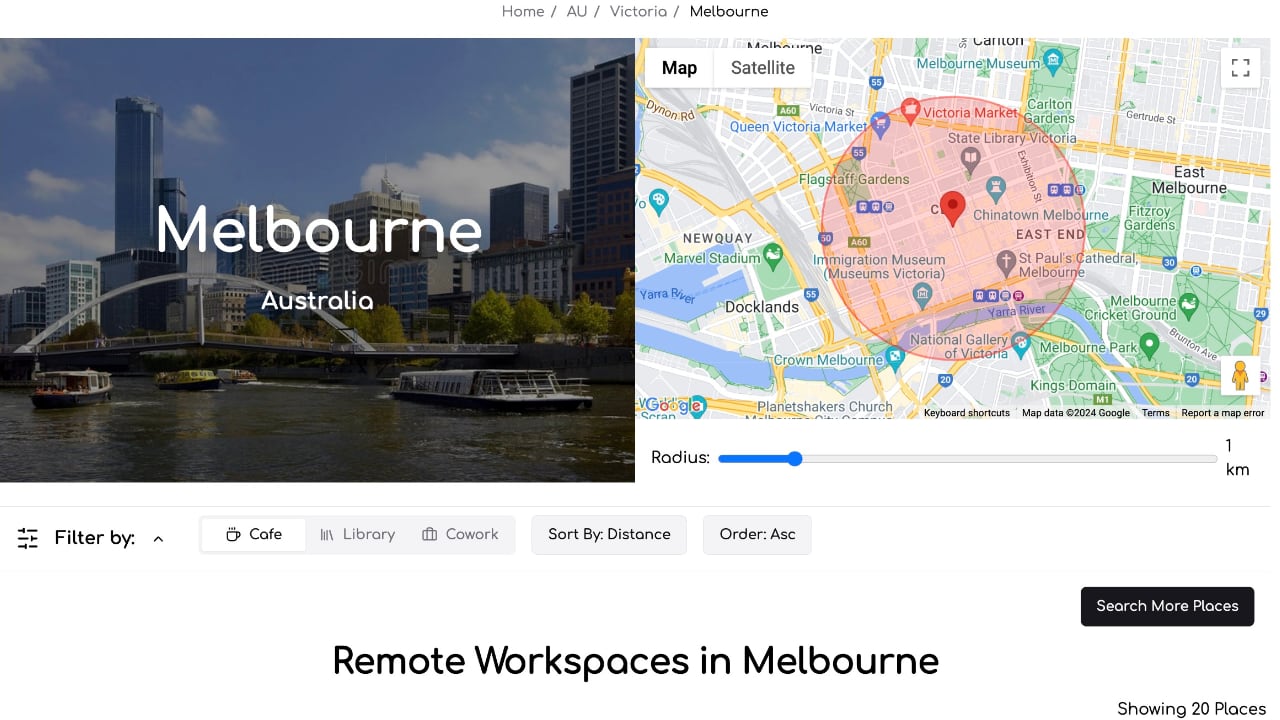Click the Radius slider handle

[795, 459]
